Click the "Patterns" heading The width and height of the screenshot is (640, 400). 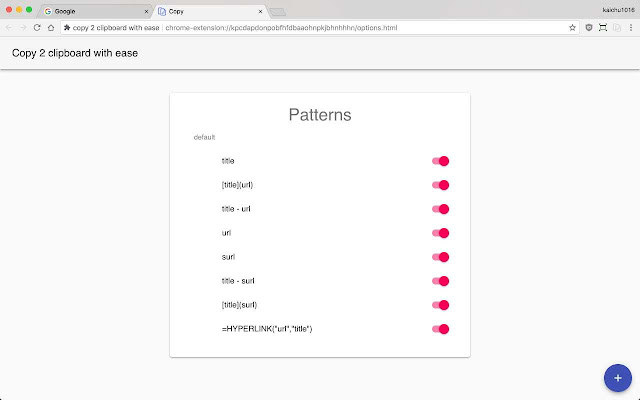pyautogui.click(x=320, y=115)
